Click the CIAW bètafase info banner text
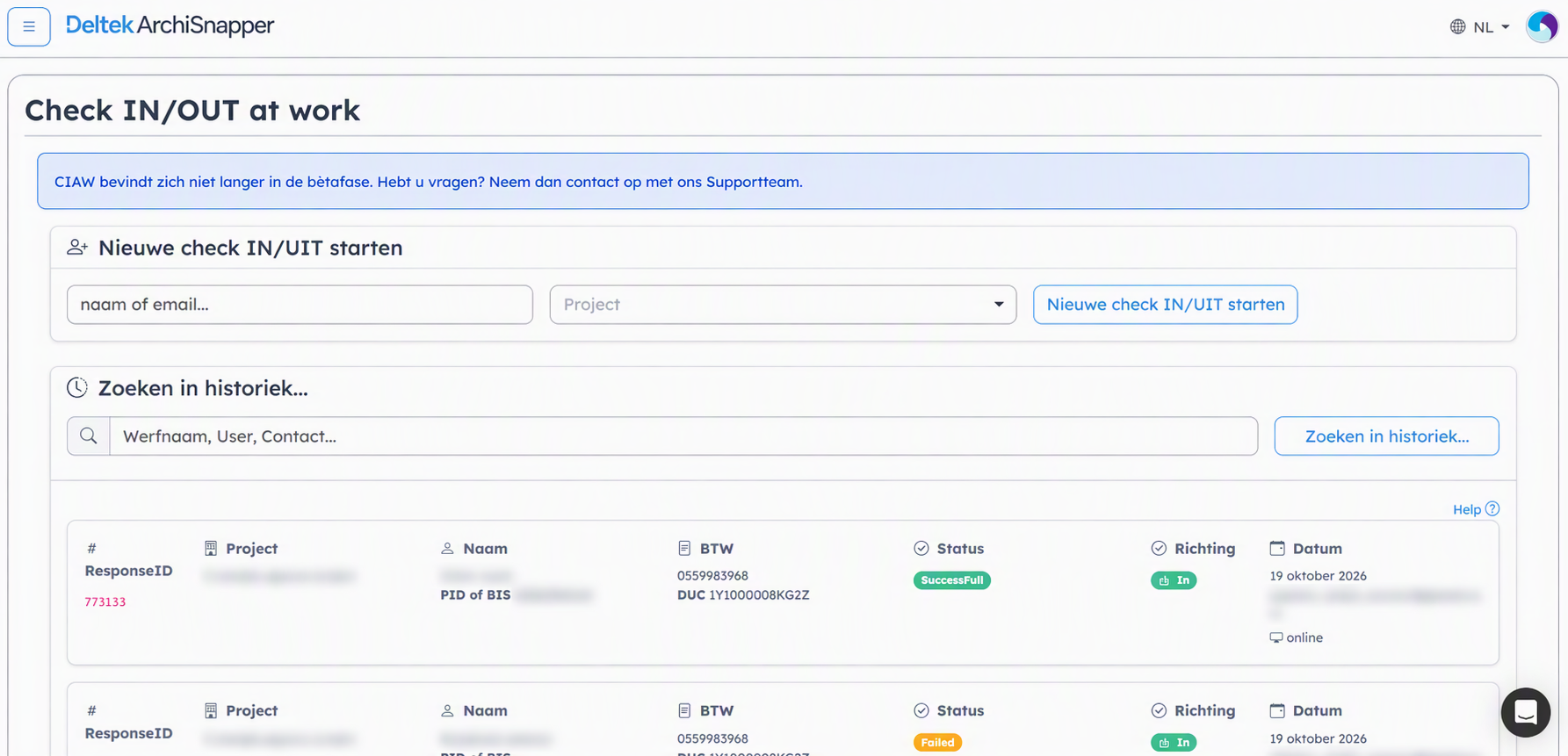 coord(429,182)
